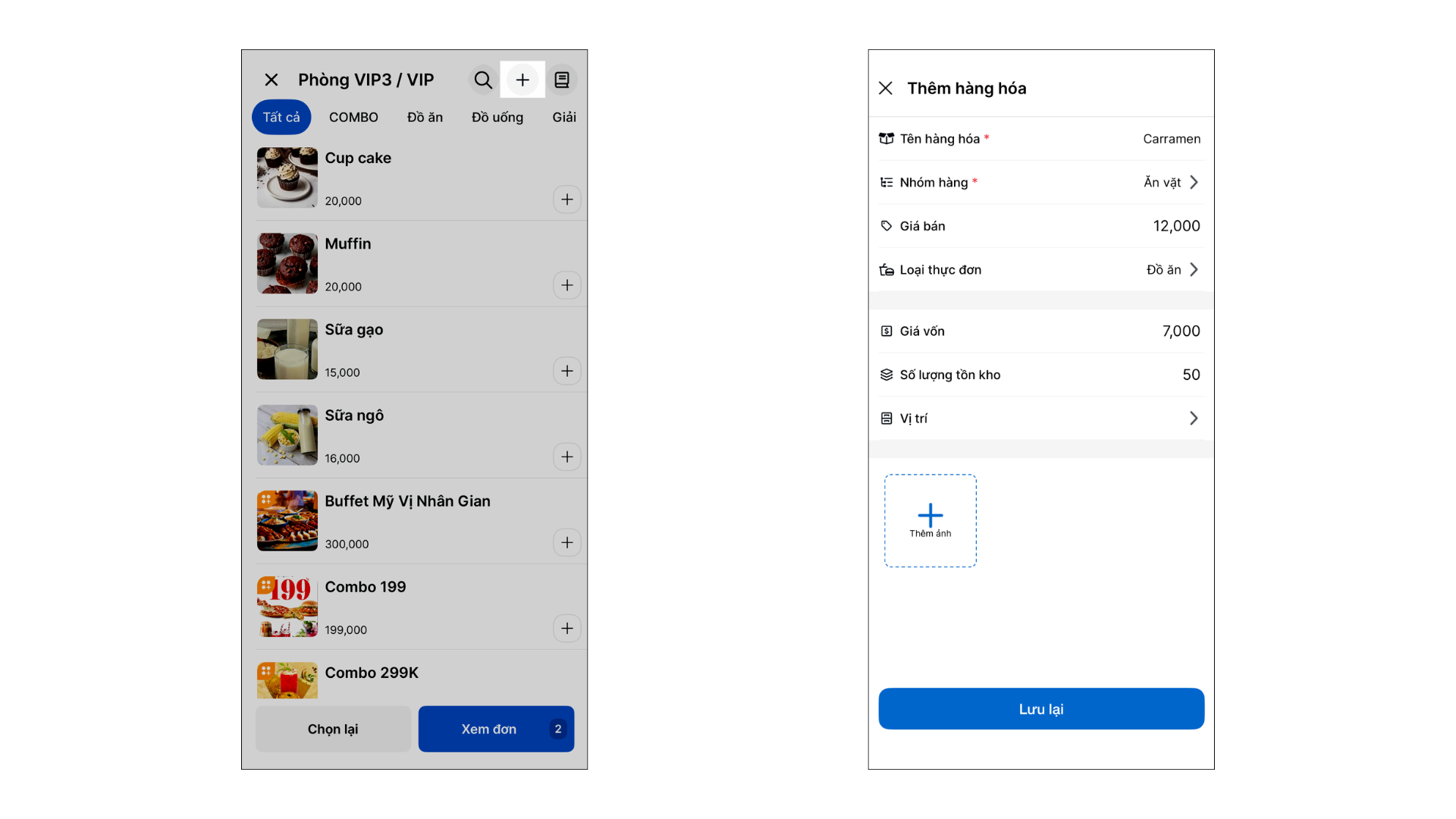Expand Nhóm hàng selection chevron
This screenshot has width=1456, height=819.
(1194, 182)
